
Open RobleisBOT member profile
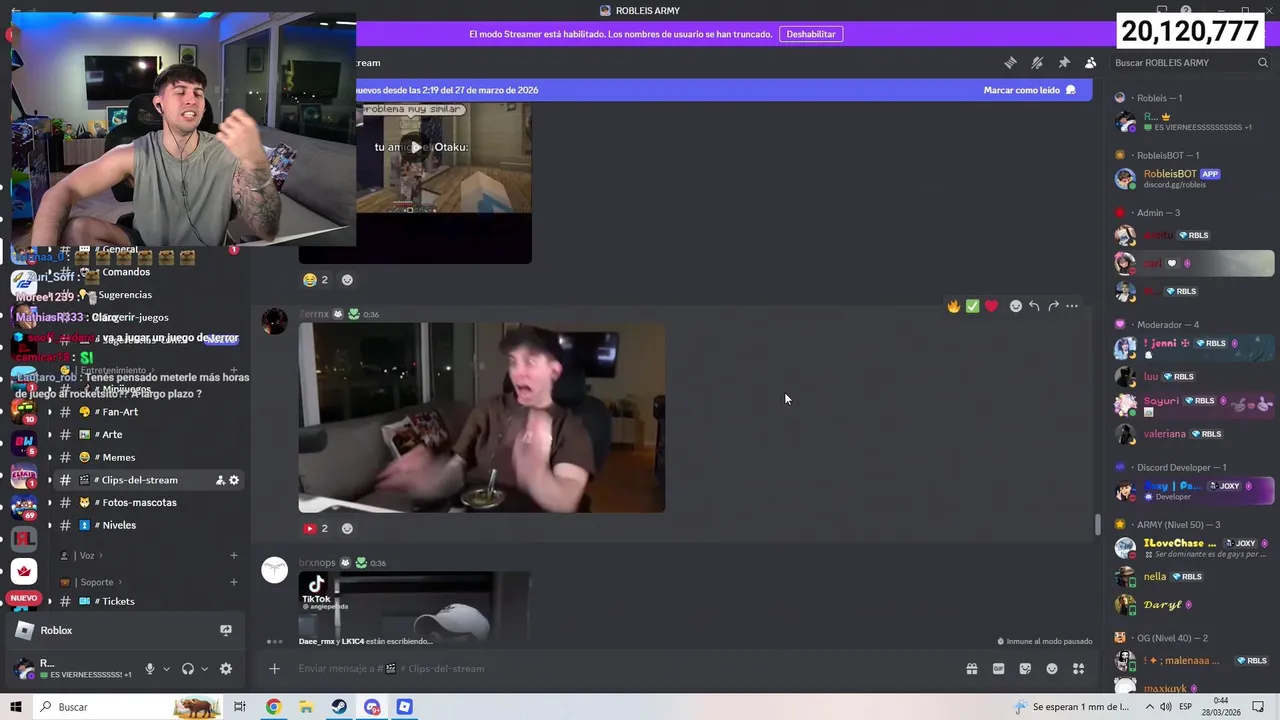[1193, 178]
